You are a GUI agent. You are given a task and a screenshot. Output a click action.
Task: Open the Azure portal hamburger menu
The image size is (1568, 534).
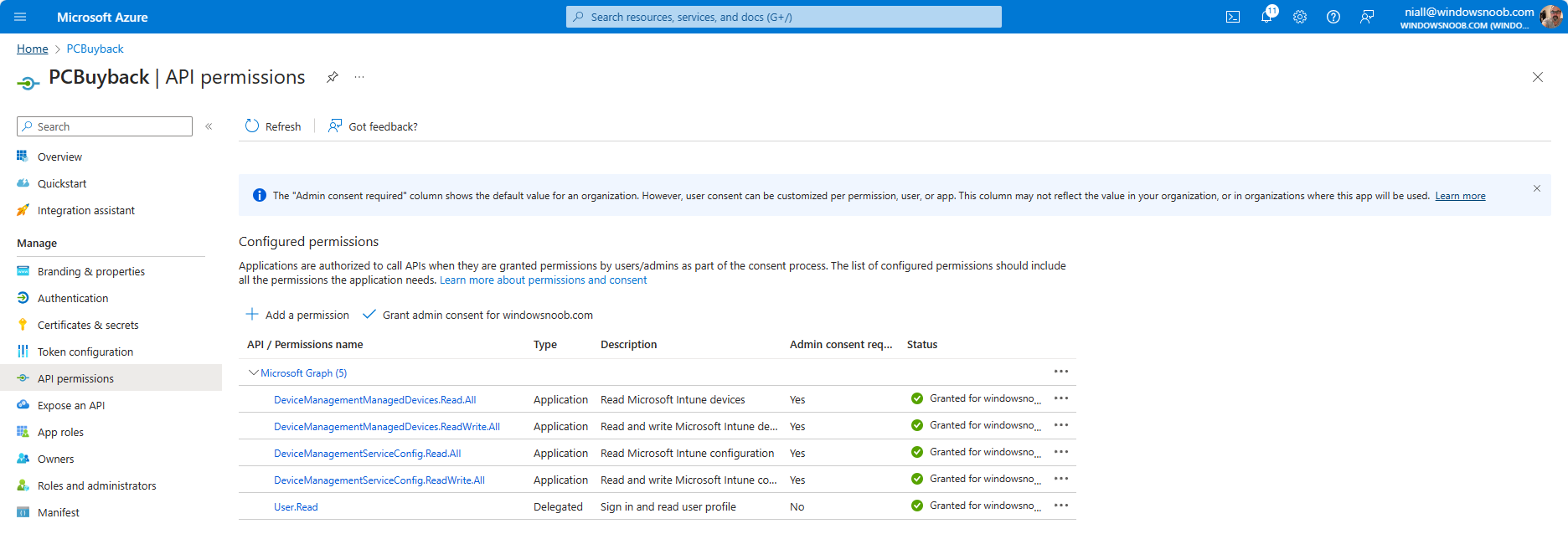tap(20, 17)
